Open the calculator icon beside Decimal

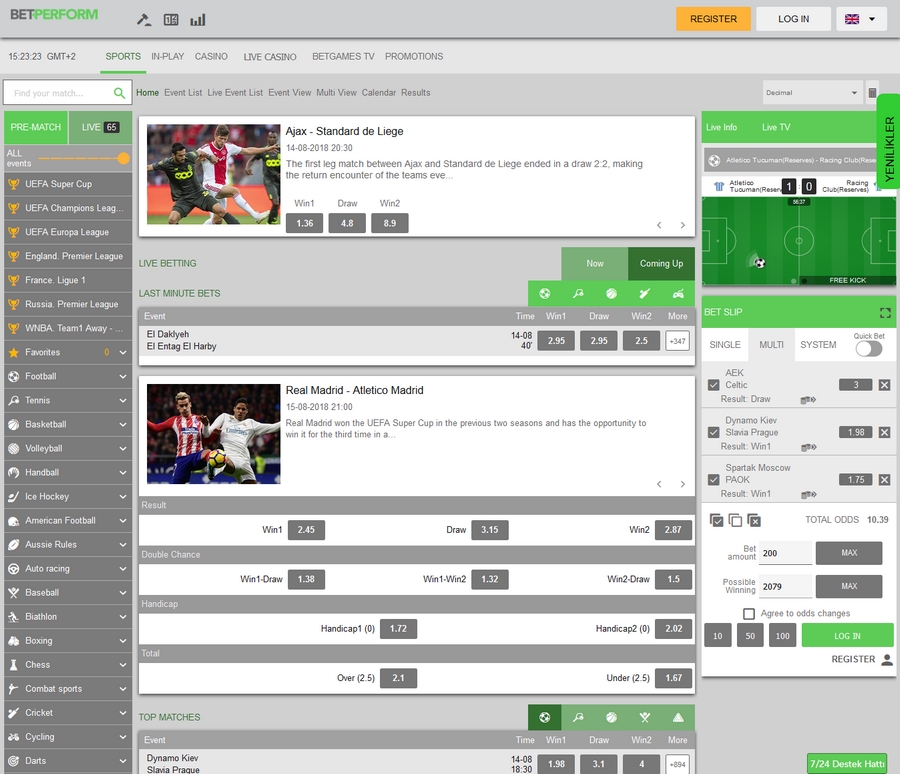pyautogui.click(x=872, y=92)
